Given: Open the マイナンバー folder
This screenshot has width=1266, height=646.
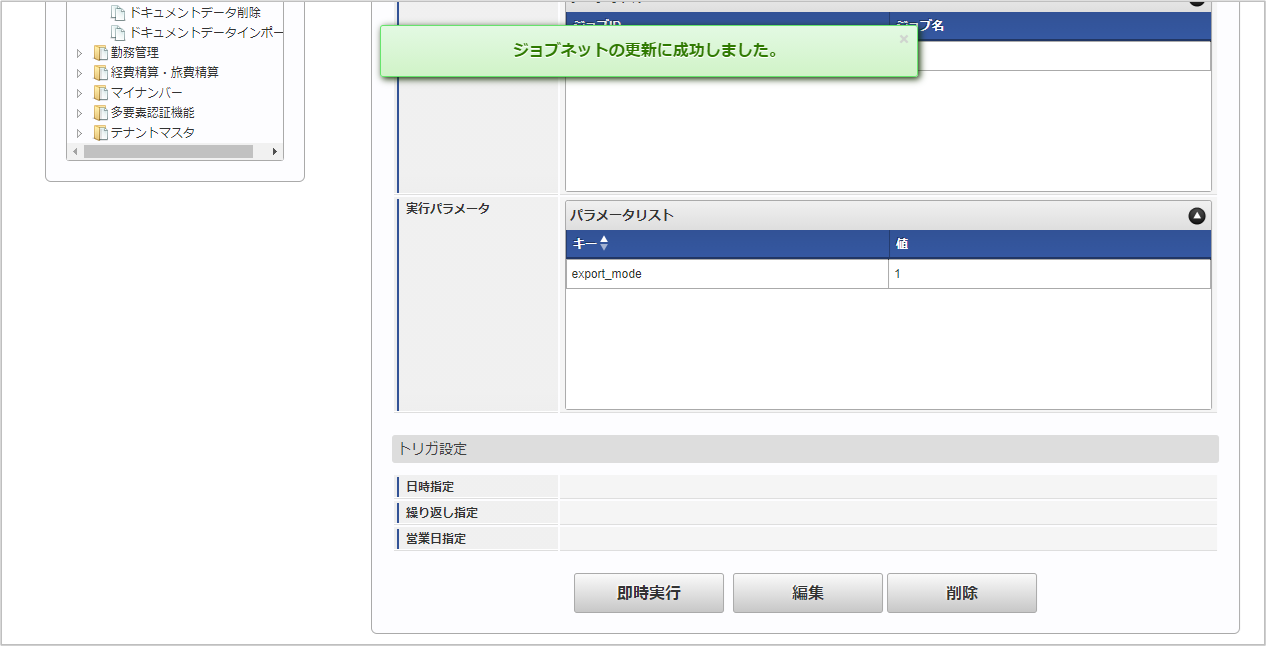Looking at the screenshot, I should pos(147,93).
